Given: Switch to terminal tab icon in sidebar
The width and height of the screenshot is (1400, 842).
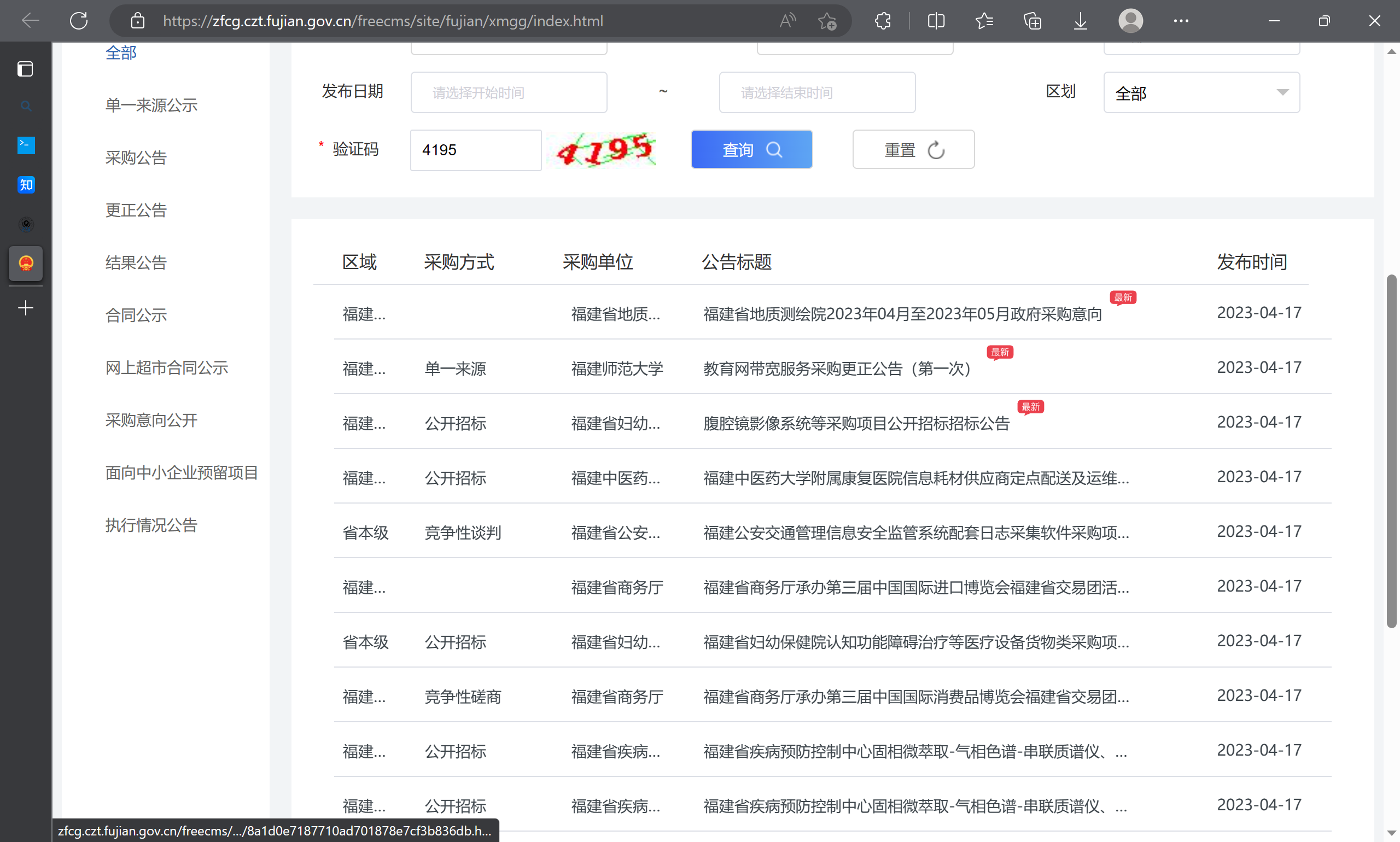Looking at the screenshot, I should pyautogui.click(x=26, y=145).
